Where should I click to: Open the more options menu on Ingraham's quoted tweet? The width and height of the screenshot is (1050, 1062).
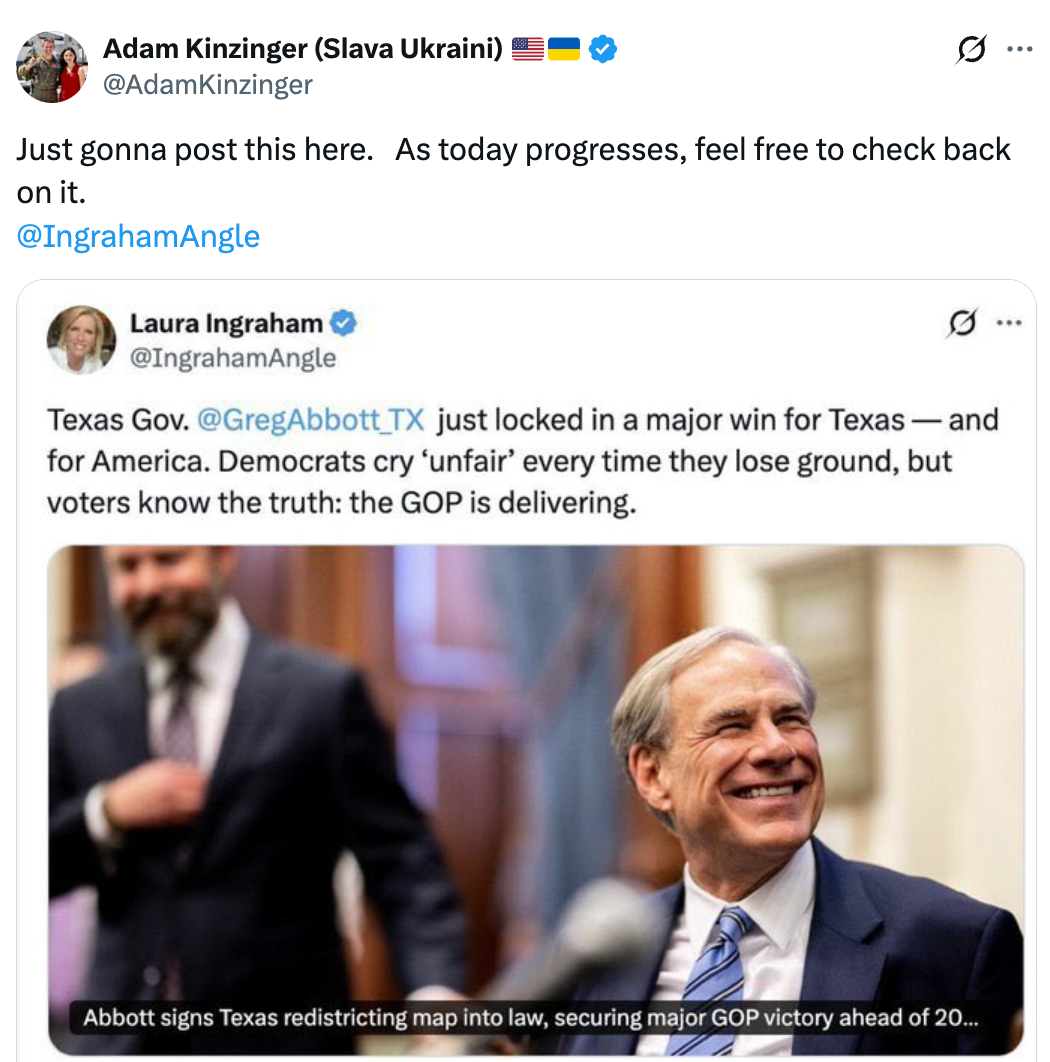[1009, 321]
